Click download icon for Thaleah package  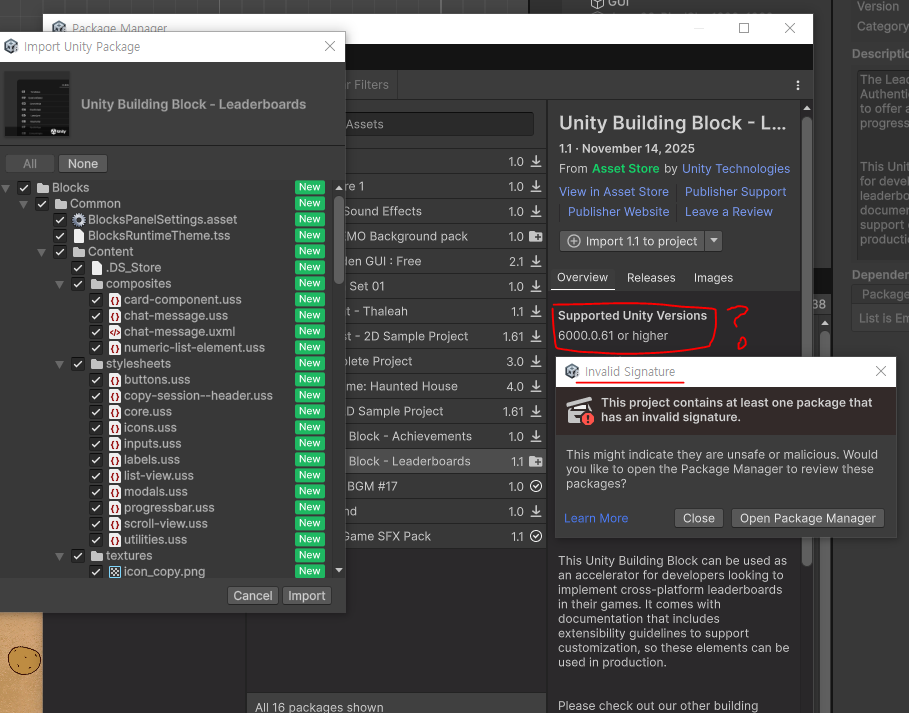tap(536, 311)
